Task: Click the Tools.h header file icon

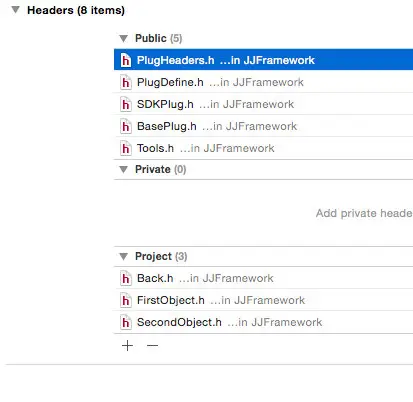Action: pyautogui.click(x=126, y=148)
